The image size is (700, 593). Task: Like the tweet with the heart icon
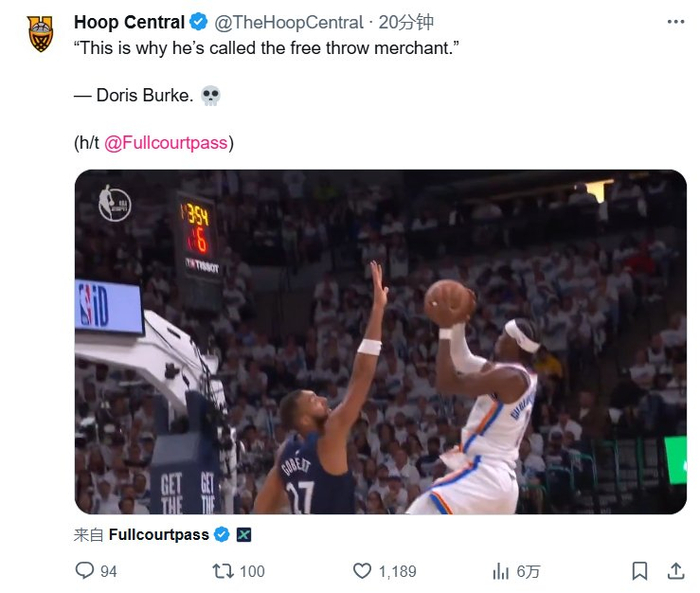coord(362,571)
